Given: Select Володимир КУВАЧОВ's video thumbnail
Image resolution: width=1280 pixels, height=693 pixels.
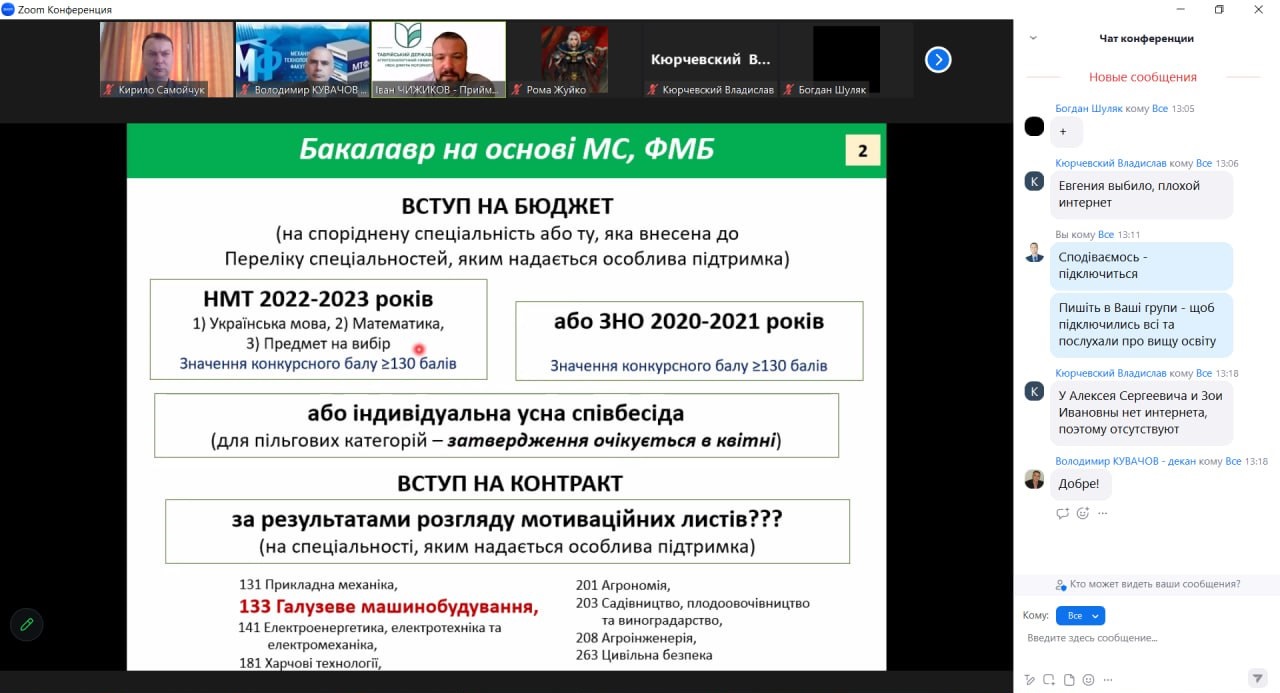Looking at the screenshot, I should [302, 60].
